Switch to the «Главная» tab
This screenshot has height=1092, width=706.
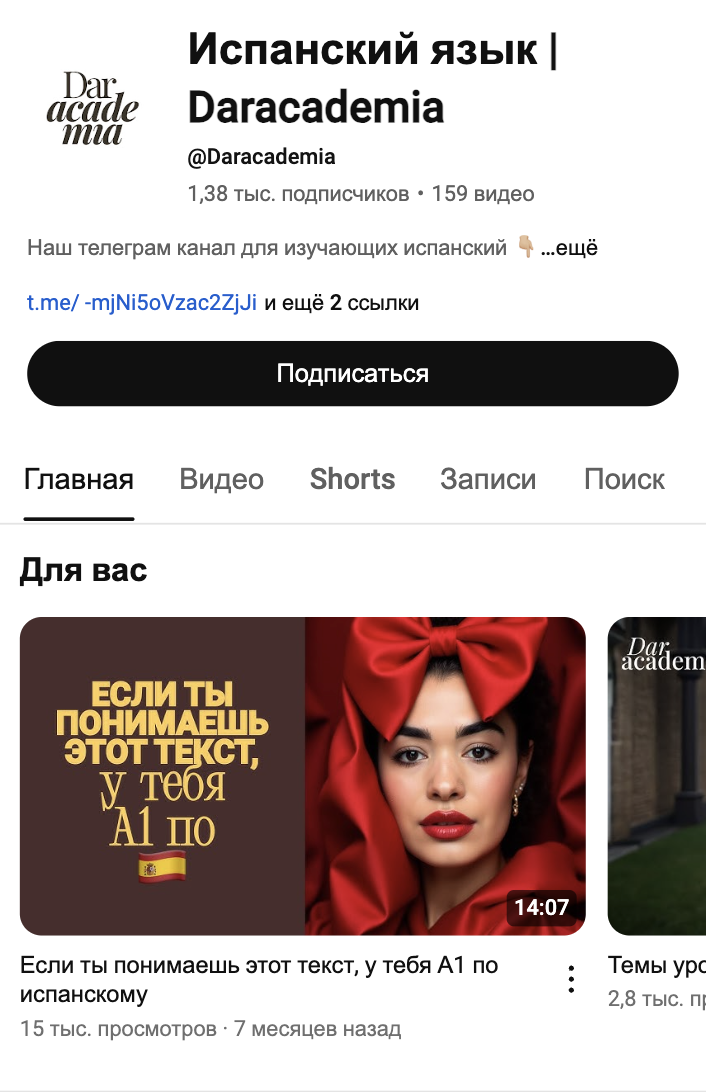[x=79, y=480]
